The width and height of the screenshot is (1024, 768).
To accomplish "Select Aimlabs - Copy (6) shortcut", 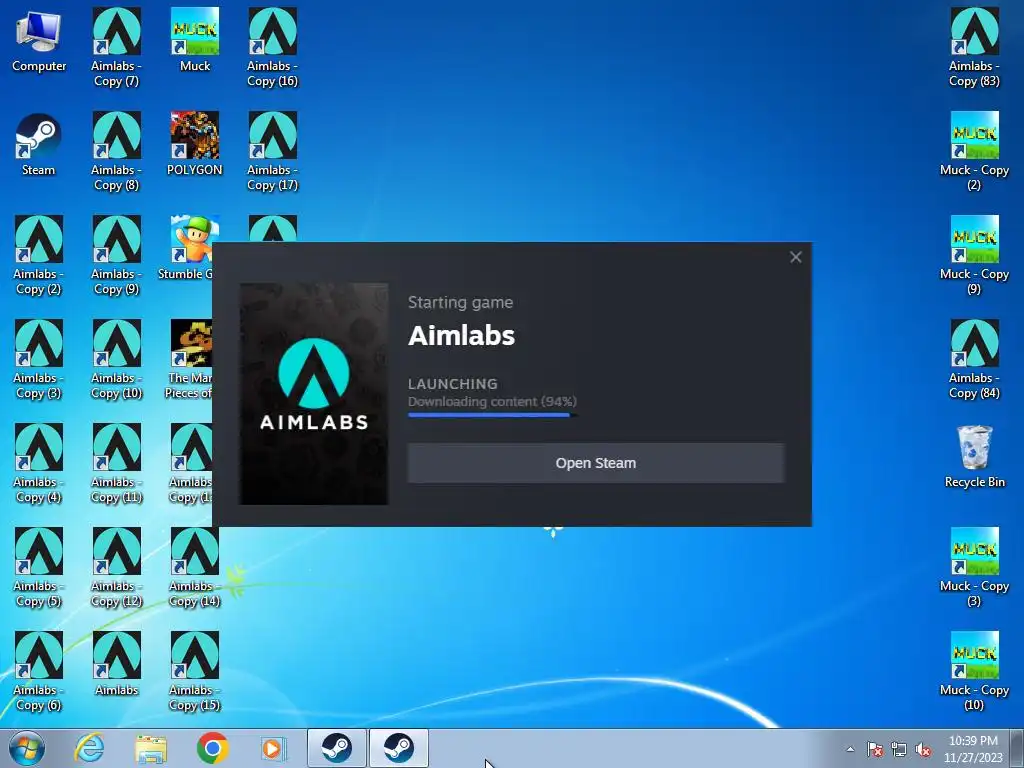I will [x=39, y=671].
